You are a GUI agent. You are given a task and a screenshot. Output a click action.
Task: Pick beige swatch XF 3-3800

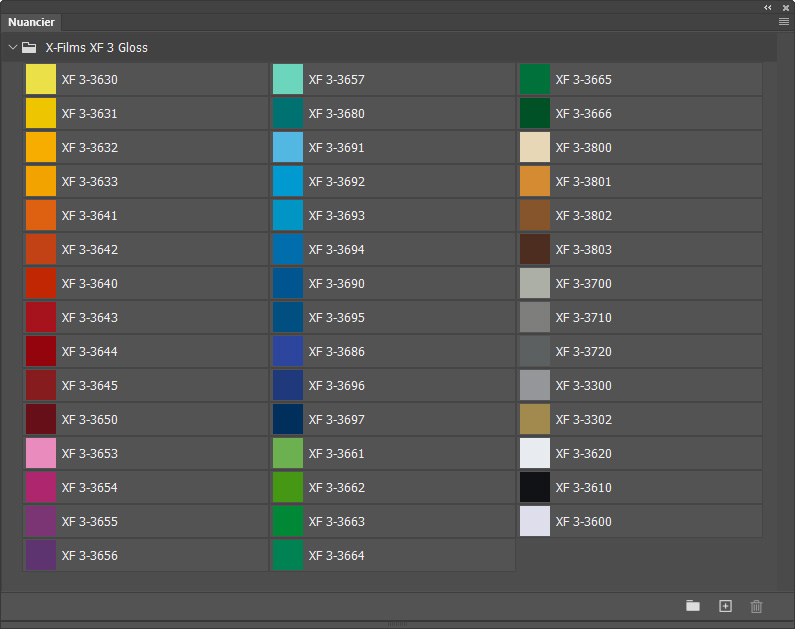(535, 147)
